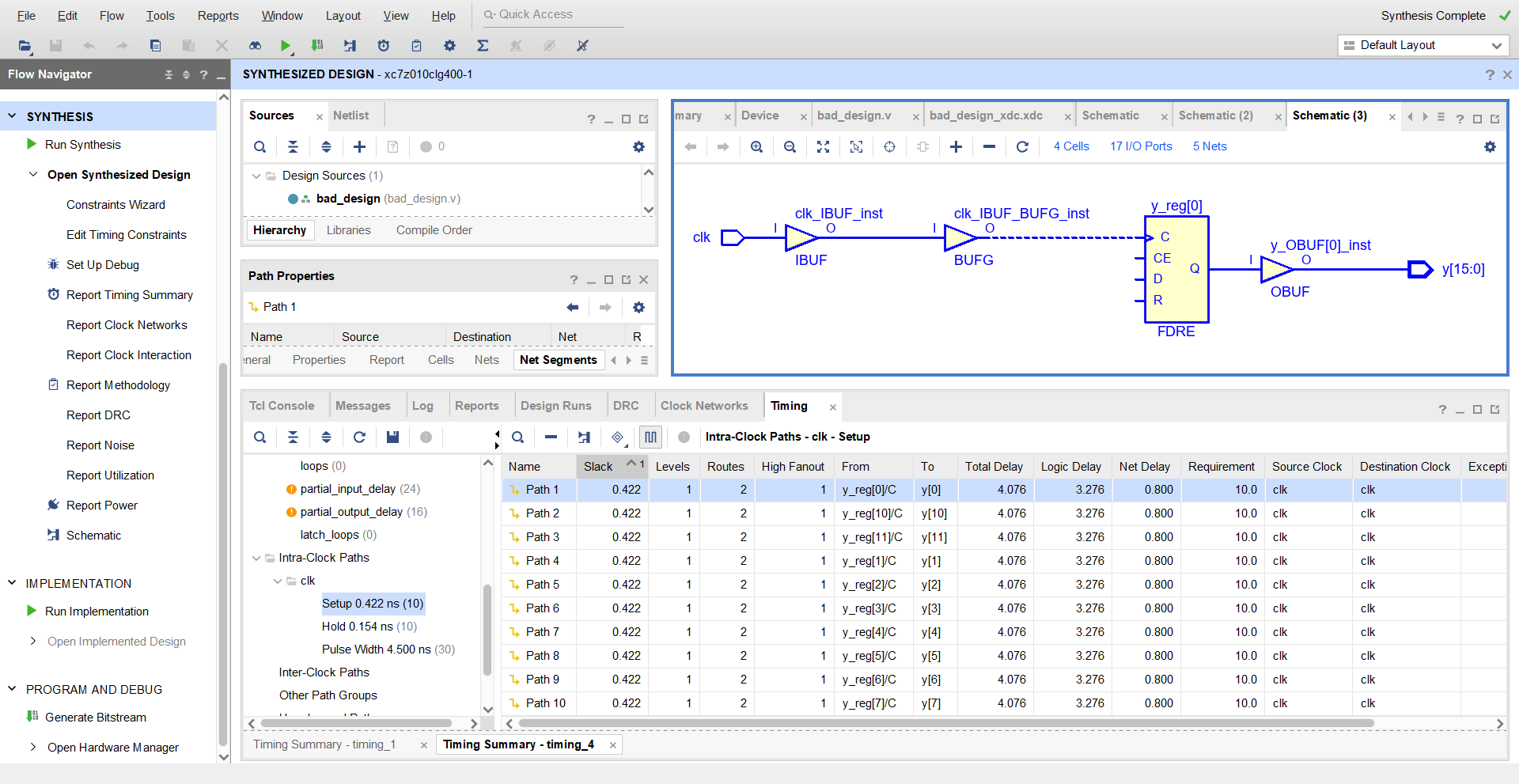Select partial_input_delay (24) item
The height and width of the screenshot is (784, 1519).
click(x=360, y=489)
